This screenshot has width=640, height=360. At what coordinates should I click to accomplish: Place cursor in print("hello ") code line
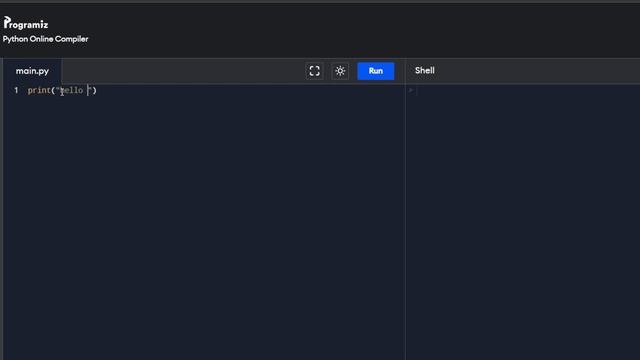pos(62,90)
